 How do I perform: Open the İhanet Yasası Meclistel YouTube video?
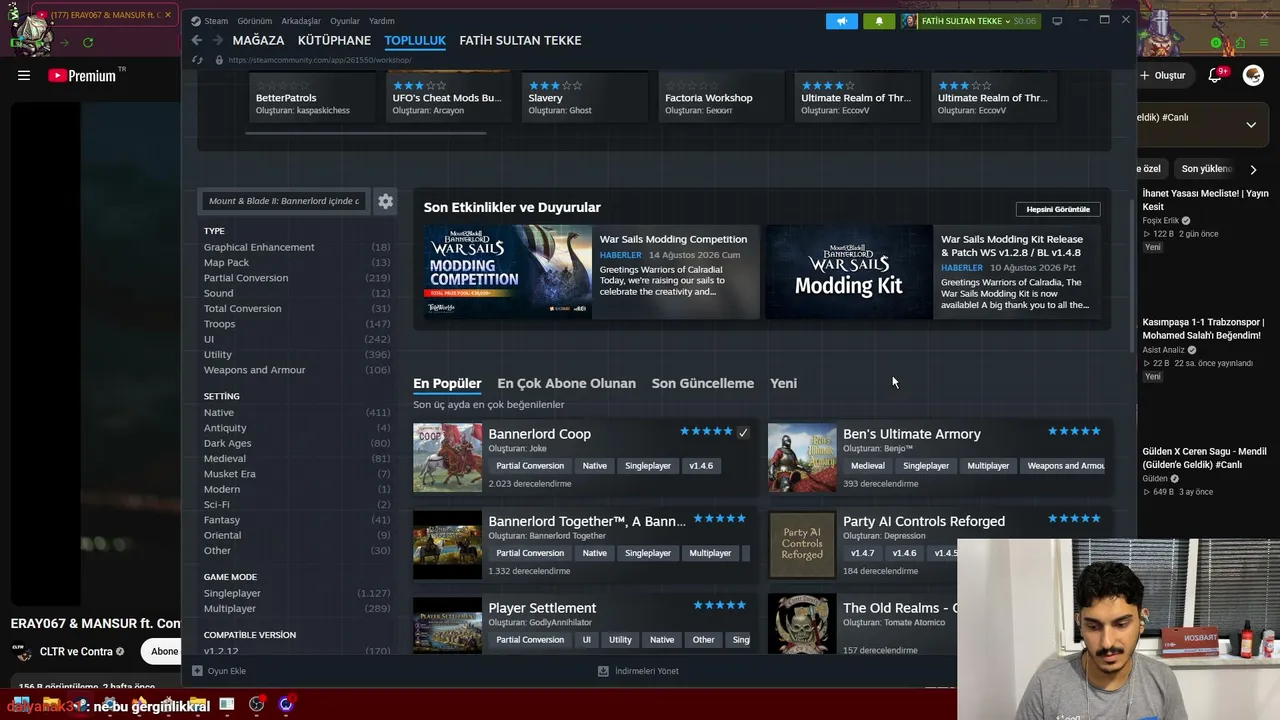click(1205, 200)
